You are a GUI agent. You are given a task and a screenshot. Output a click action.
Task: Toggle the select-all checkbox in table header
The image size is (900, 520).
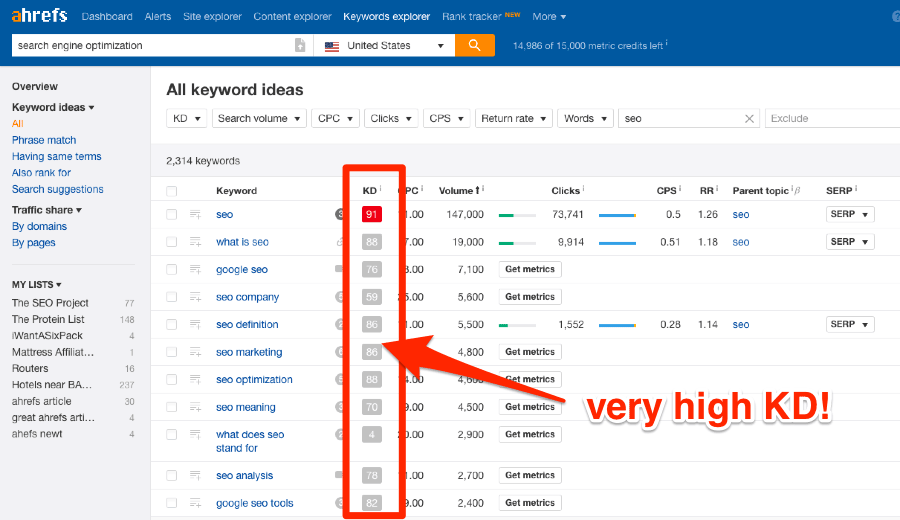pos(172,191)
